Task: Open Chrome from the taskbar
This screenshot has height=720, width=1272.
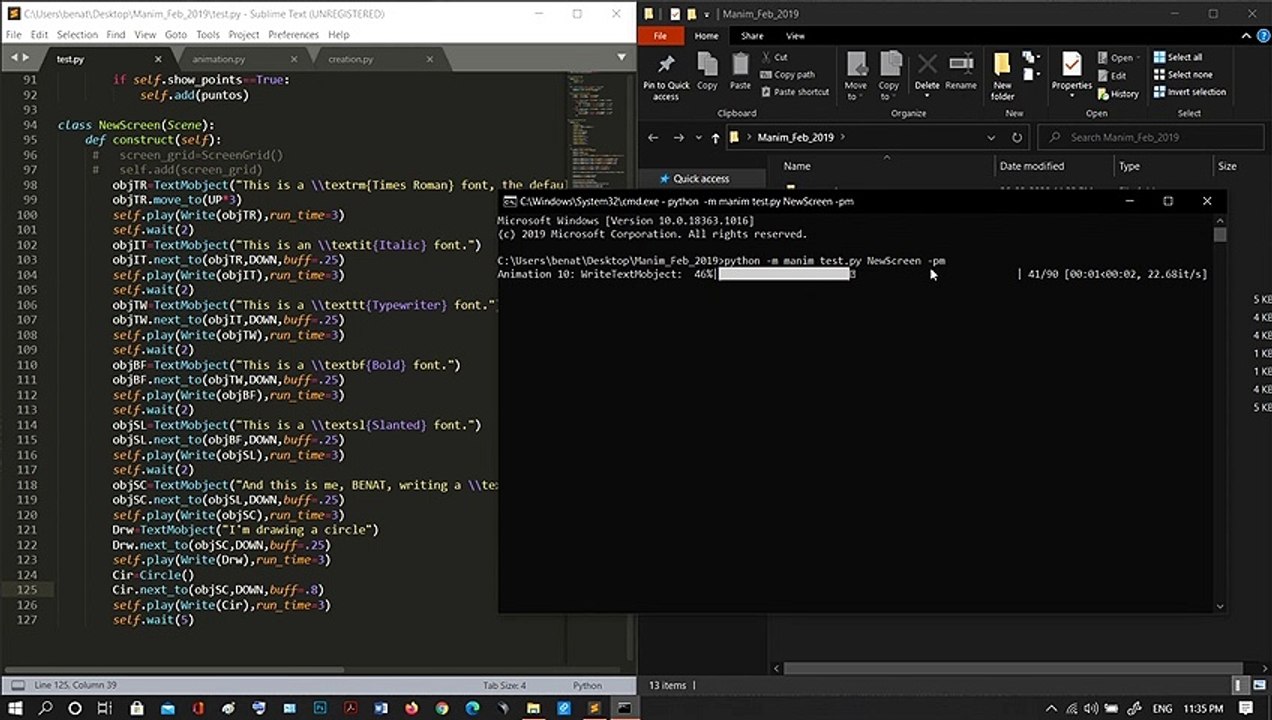Action: pos(442,708)
